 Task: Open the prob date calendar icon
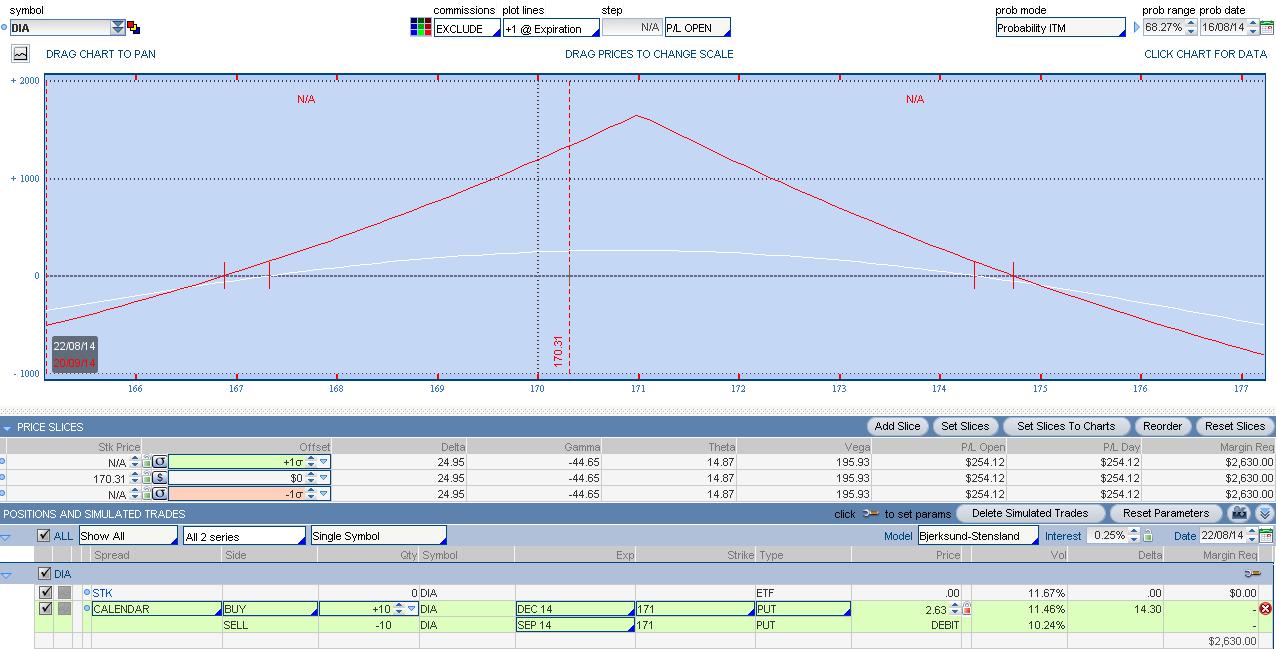tap(1266, 28)
